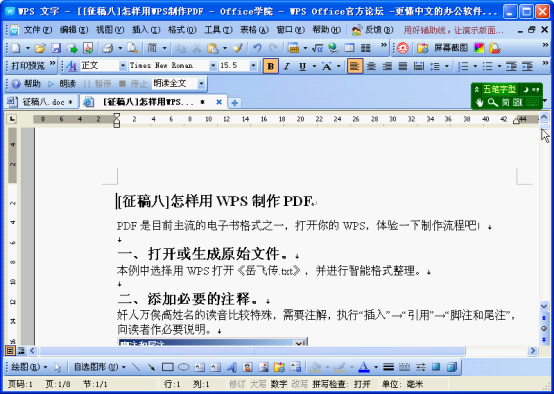Select the rectangle drawing tool
Screen dimensions: 554x394
167,367
